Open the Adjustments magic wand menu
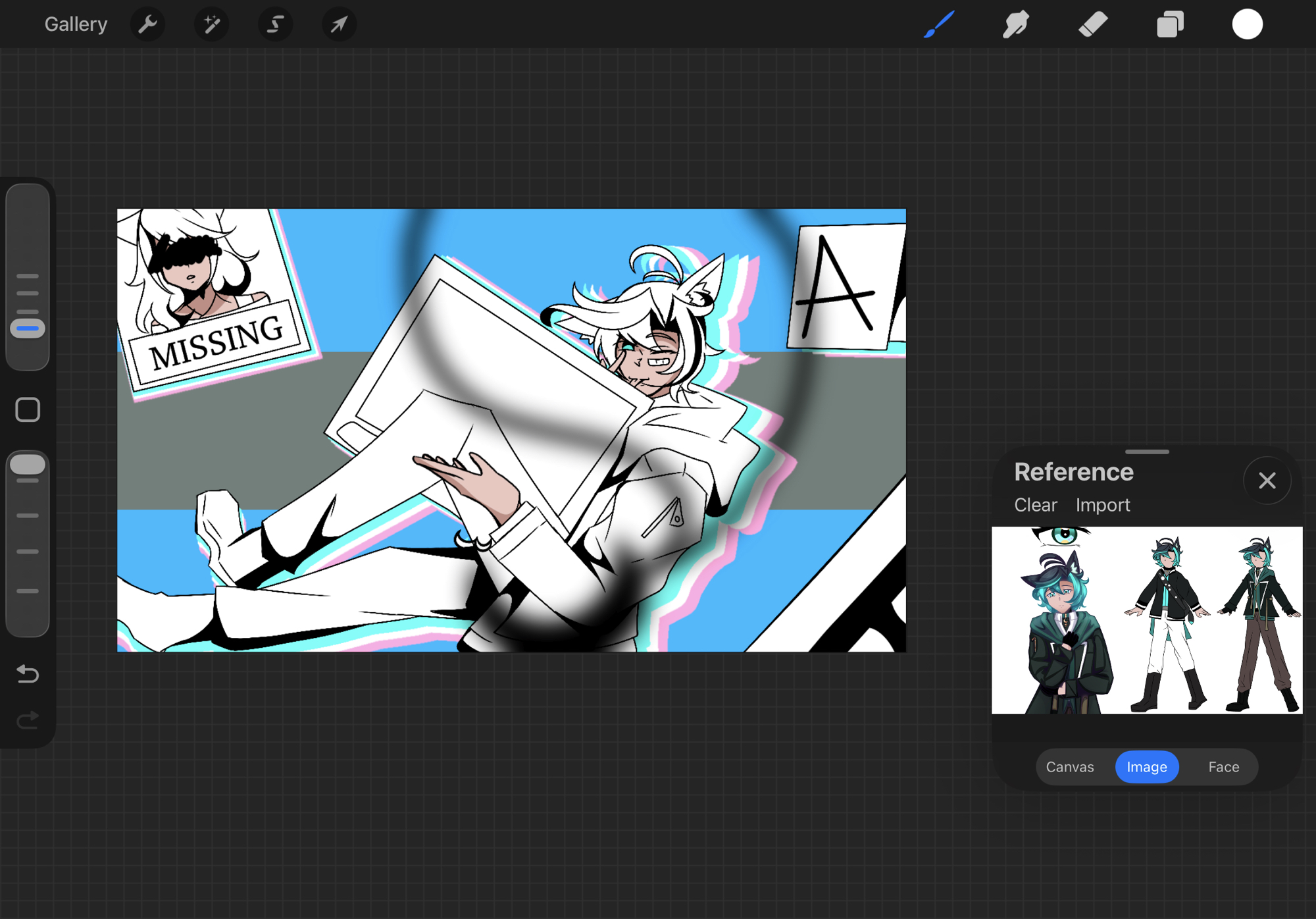 coord(211,24)
